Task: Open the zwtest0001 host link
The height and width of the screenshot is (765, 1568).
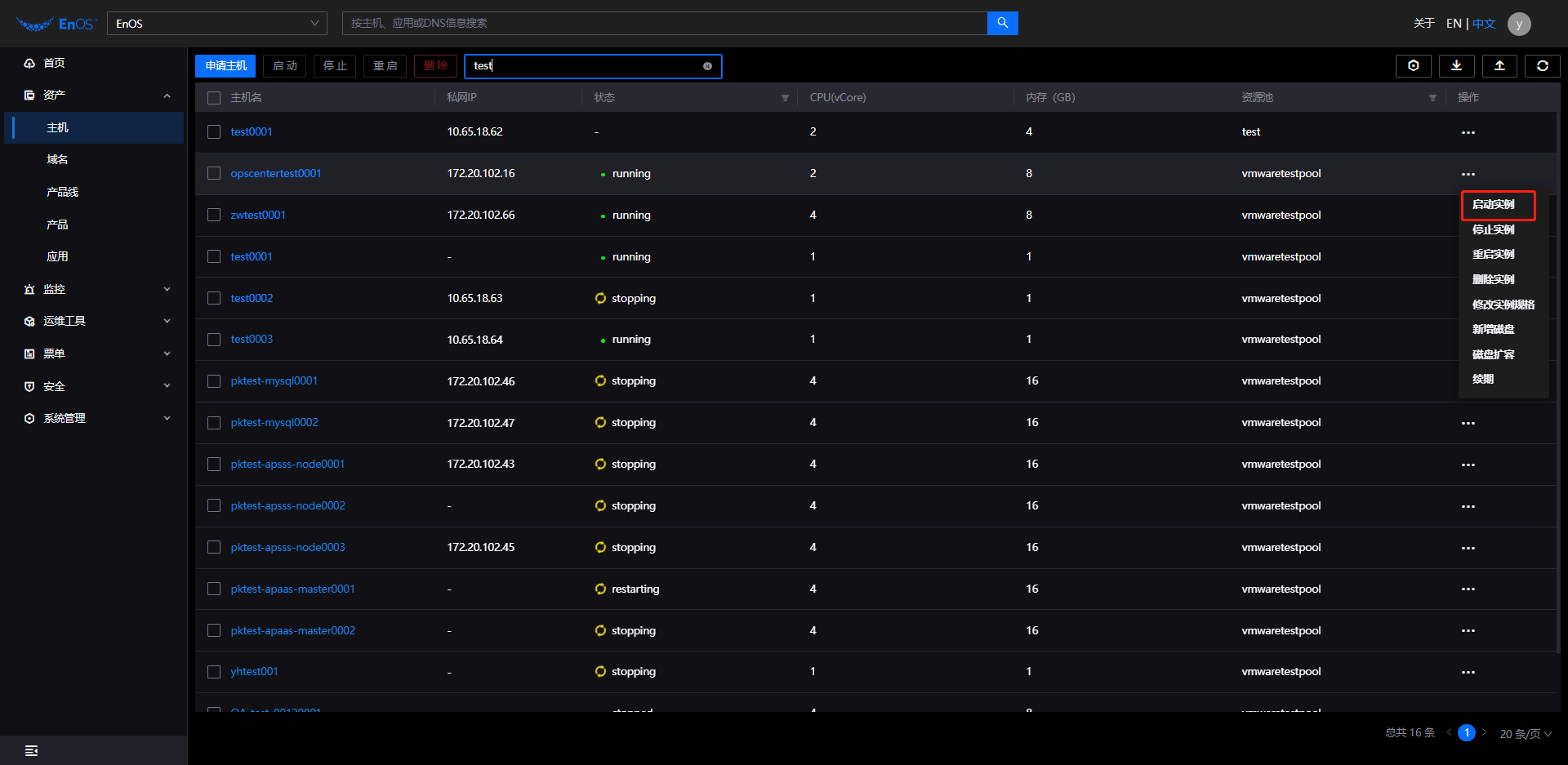Action: point(258,215)
